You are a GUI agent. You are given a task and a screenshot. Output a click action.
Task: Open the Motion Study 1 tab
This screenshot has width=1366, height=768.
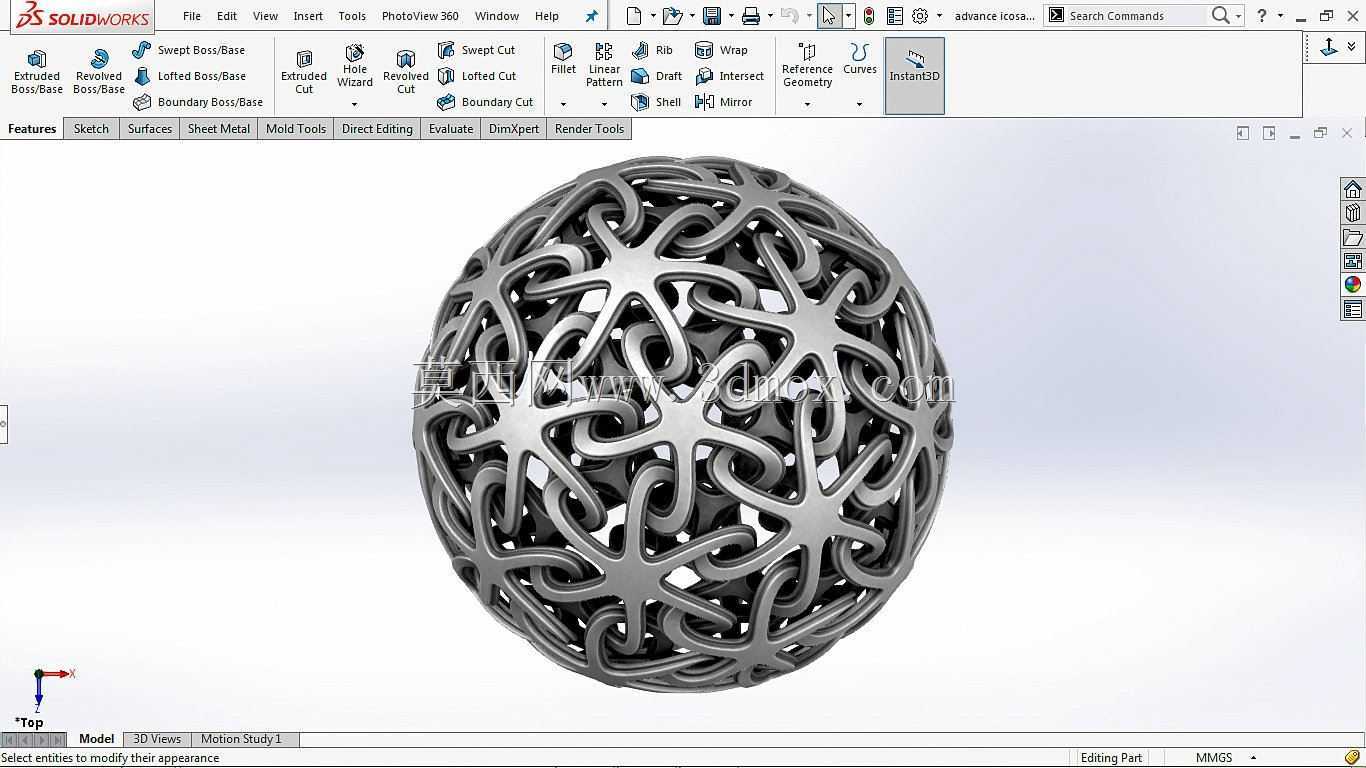coord(241,739)
